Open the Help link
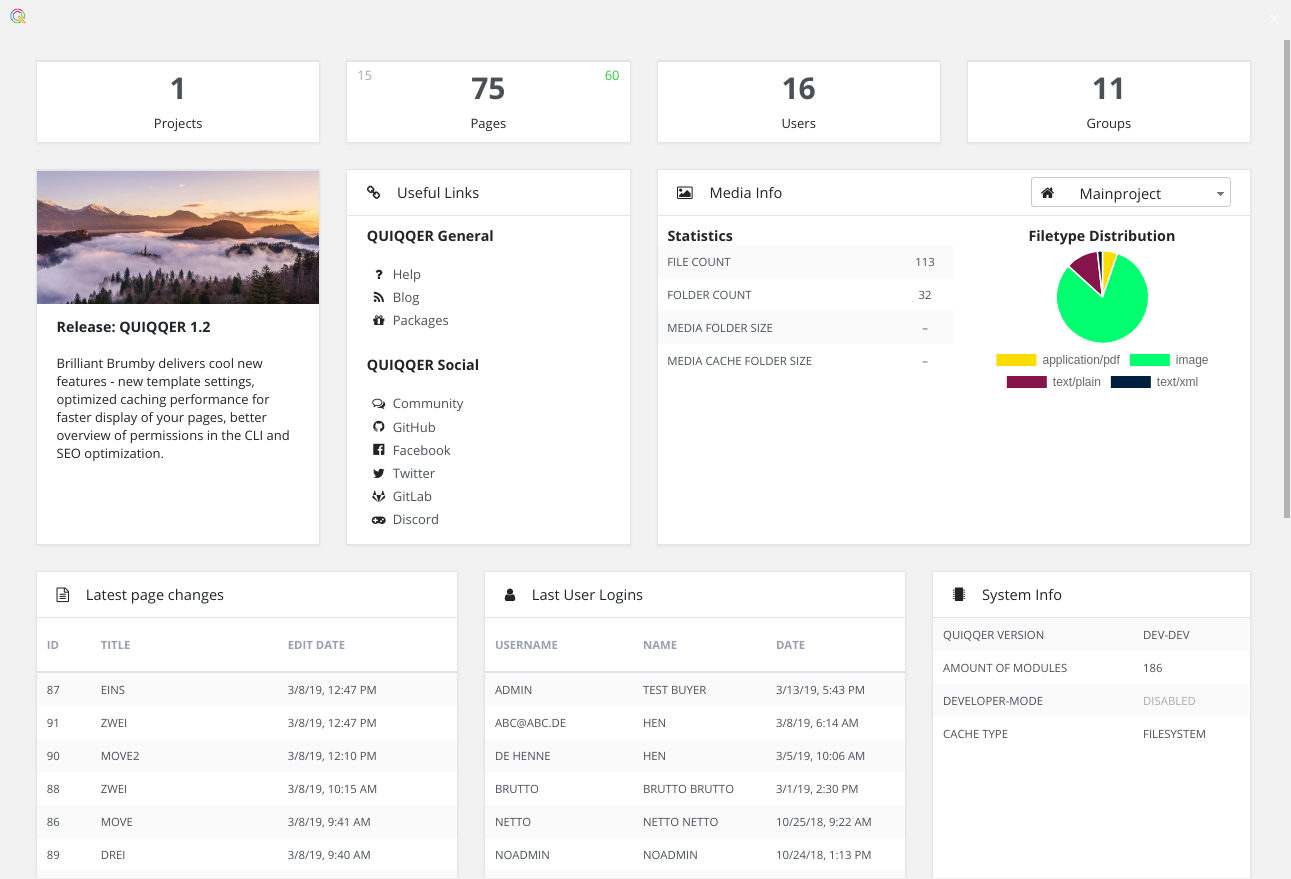The image size is (1291, 879). pos(406,274)
